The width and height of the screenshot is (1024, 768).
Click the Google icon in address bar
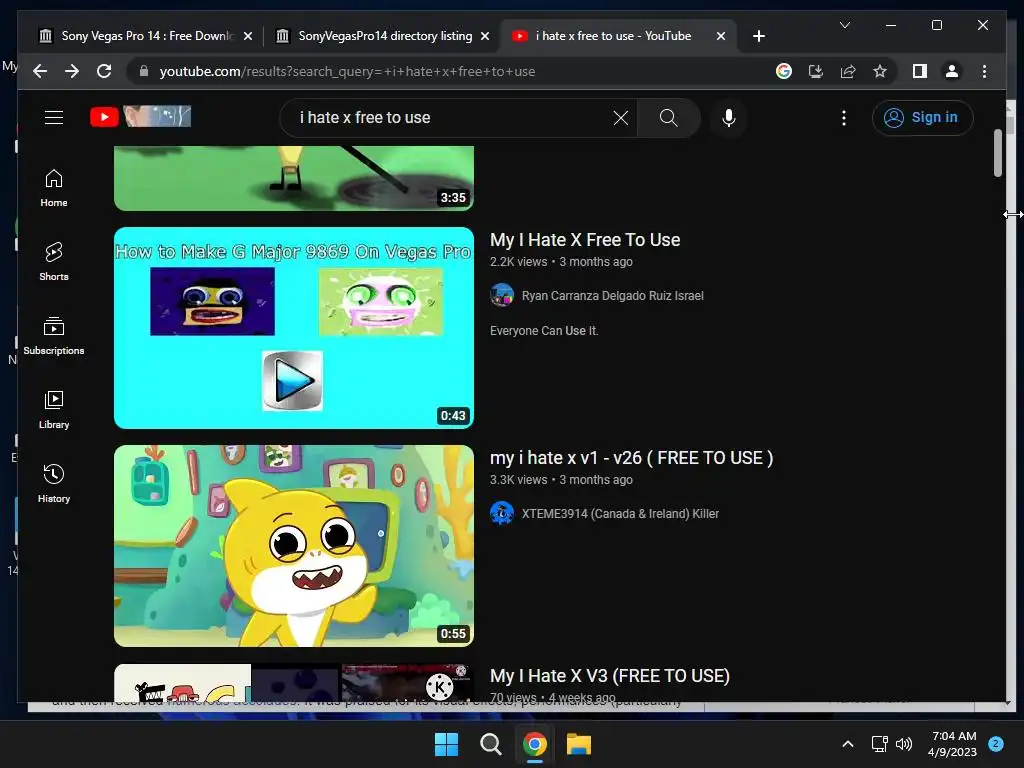tap(784, 71)
